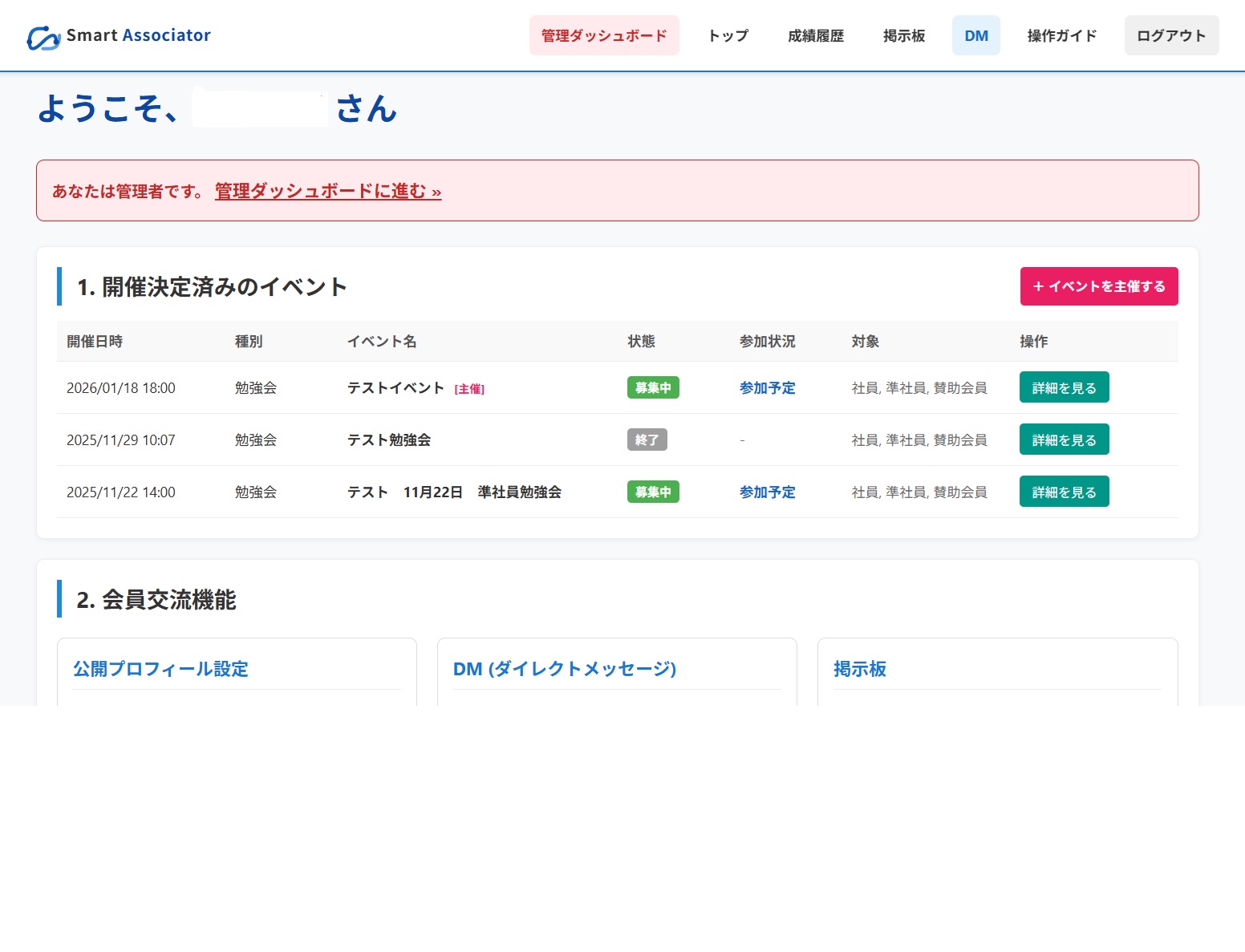View details for the 11月22日 準社員勉強会 event
The image size is (1245, 952).
(x=1064, y=492)
